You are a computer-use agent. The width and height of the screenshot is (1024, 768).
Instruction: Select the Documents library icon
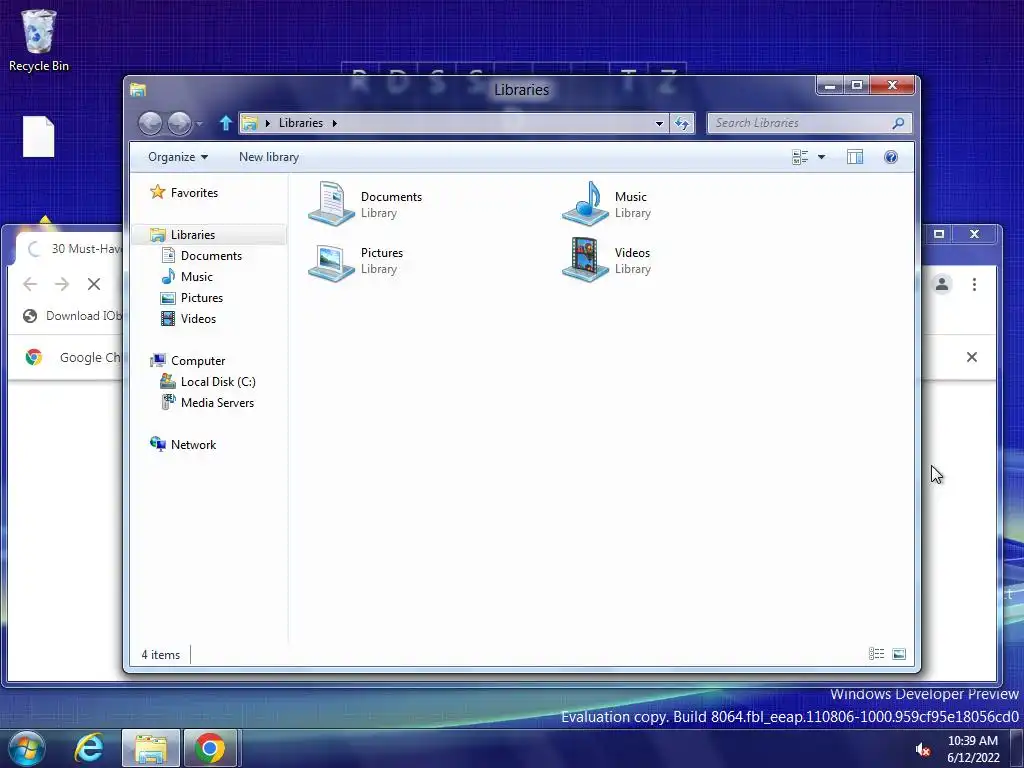[x=331, y=204]
